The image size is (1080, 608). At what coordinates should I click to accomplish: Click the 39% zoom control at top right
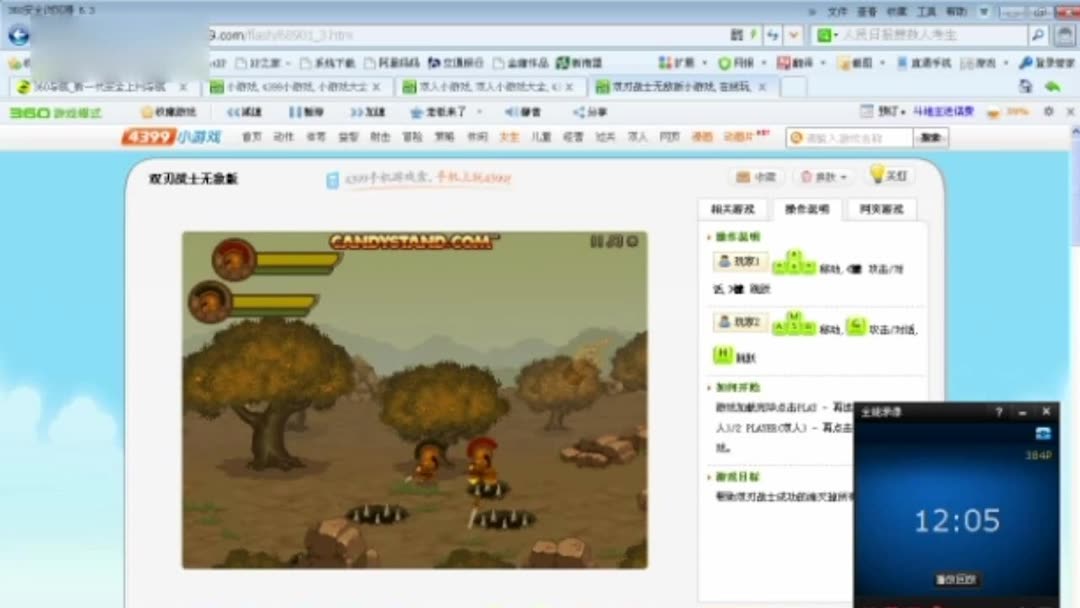(x=1018, y=112)
